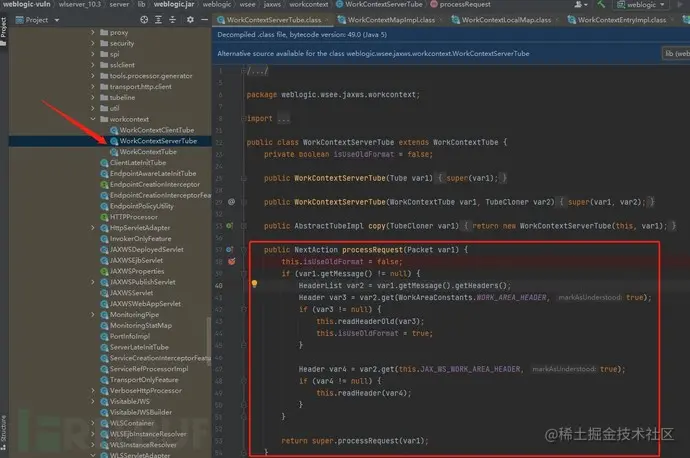Select JAXWSDeployedServlet class

(x=147, y=249)
